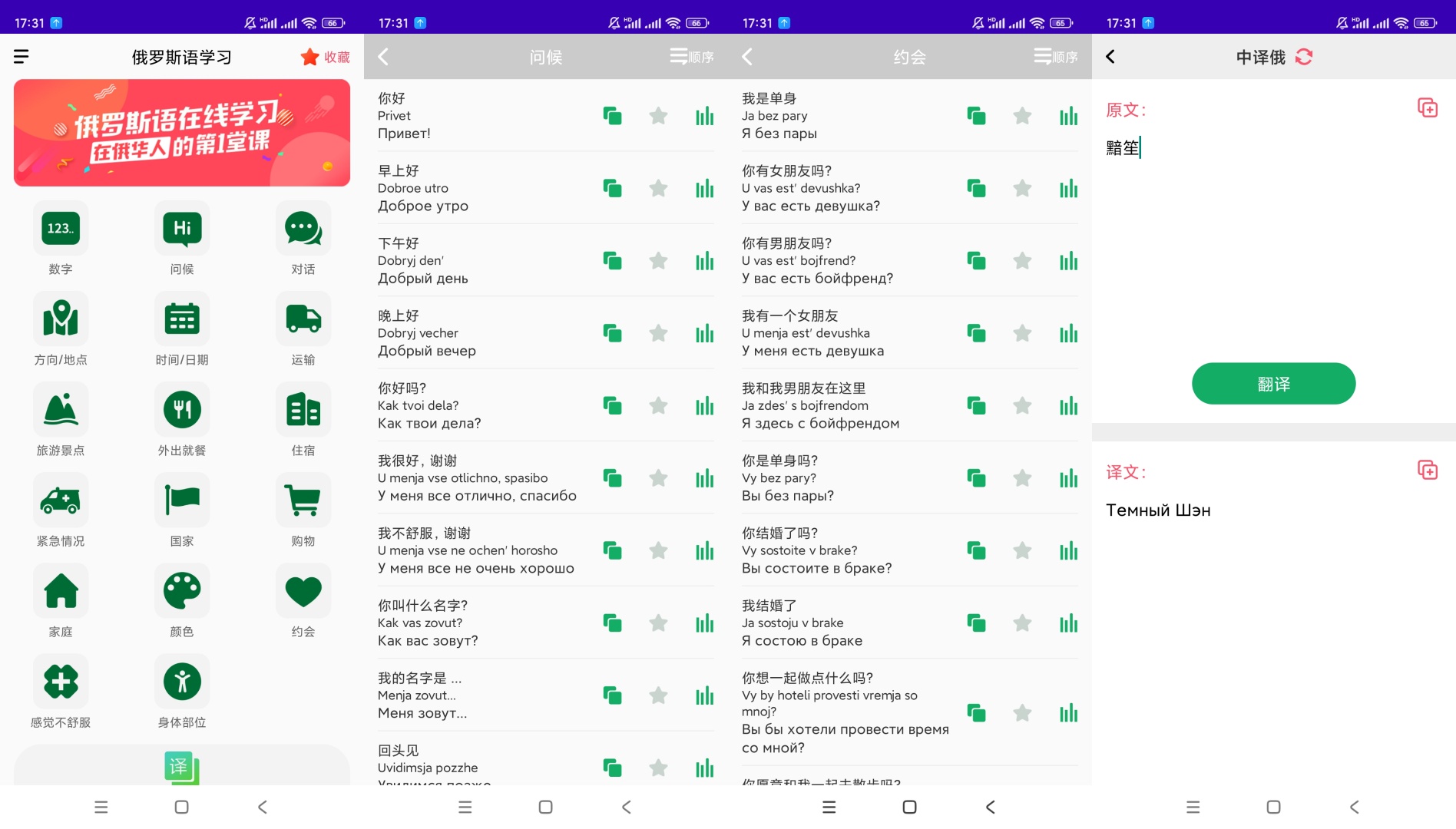Viewport: 1456px width, 829px height.
Task: Open the 紧急情况 emergency category
Action: click(x=61, y=501)
